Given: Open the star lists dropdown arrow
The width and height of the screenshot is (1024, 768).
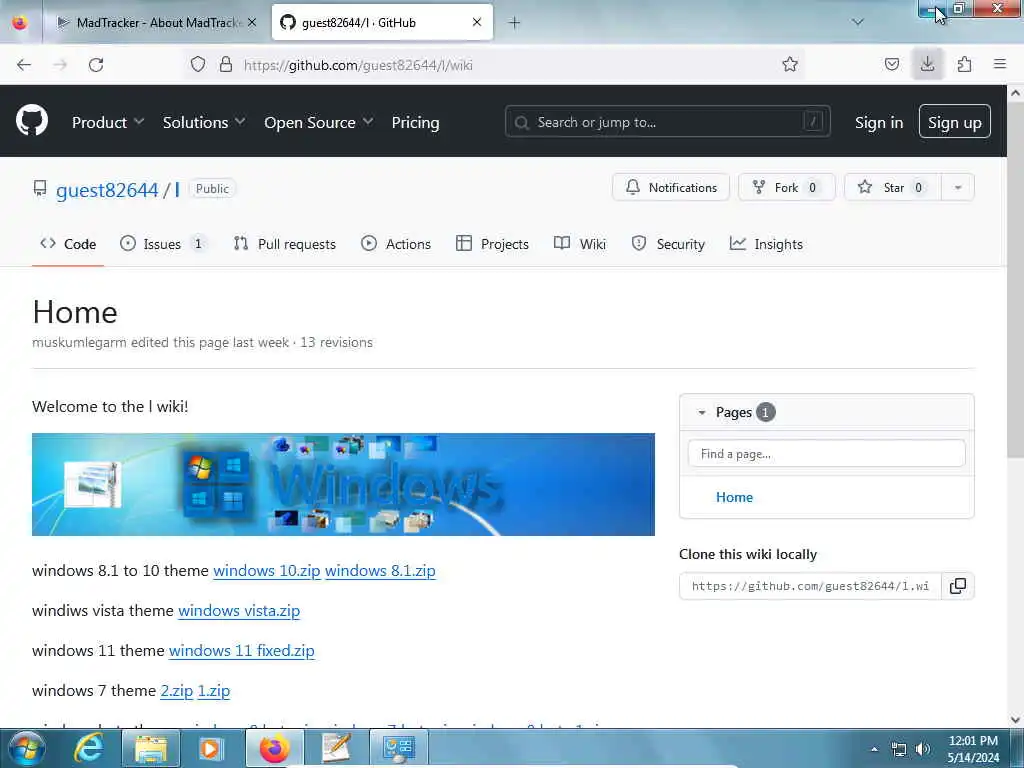Looking at the screenshot, I should tap(957, 187).
